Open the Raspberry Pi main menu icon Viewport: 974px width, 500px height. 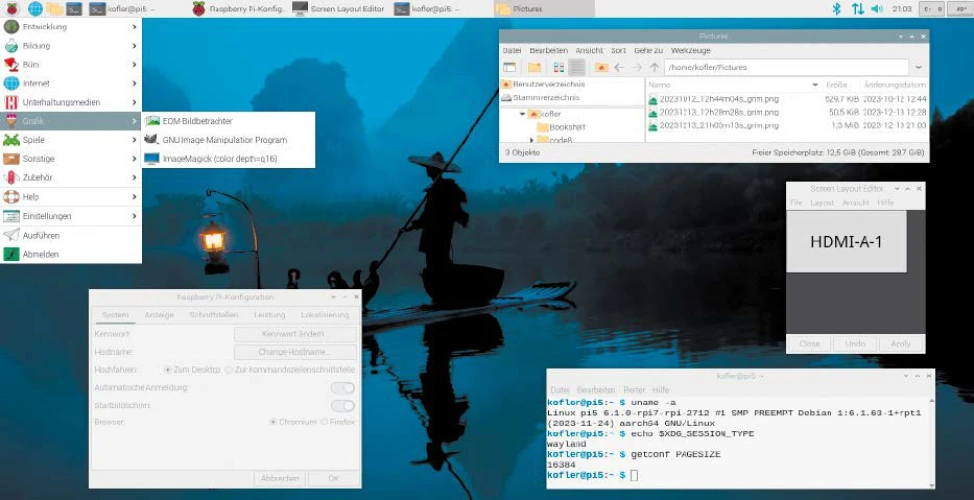12,9
